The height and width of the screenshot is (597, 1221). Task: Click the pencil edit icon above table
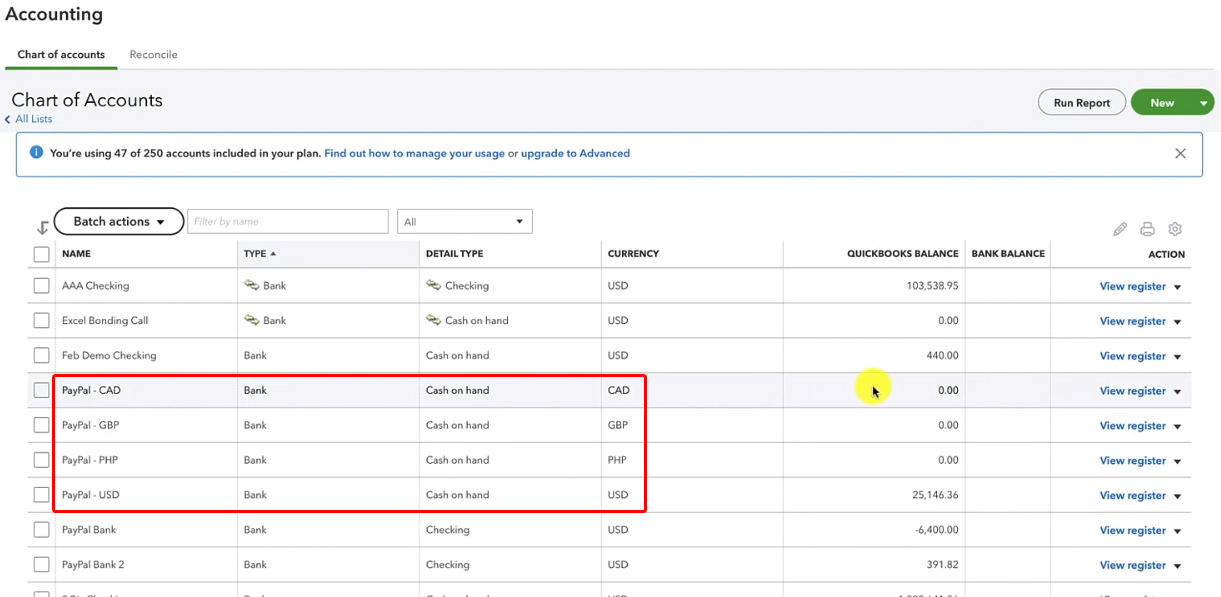coord(1120,229)
